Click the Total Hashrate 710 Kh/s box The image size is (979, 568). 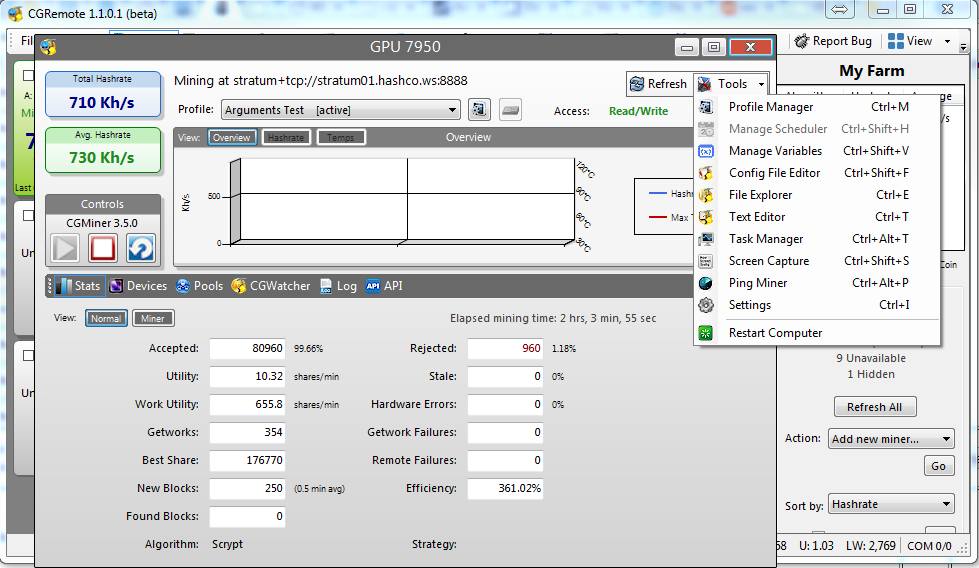pyautogui.click(x=103, y=94)
